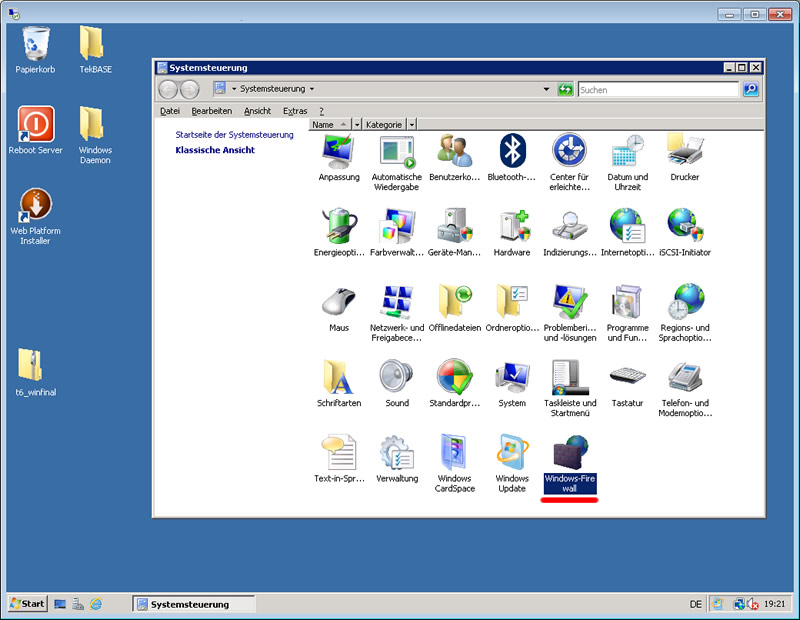Screen dimensions: 800x620
Task: Open the Bluetooth devices icon
Action: (512, 158)
